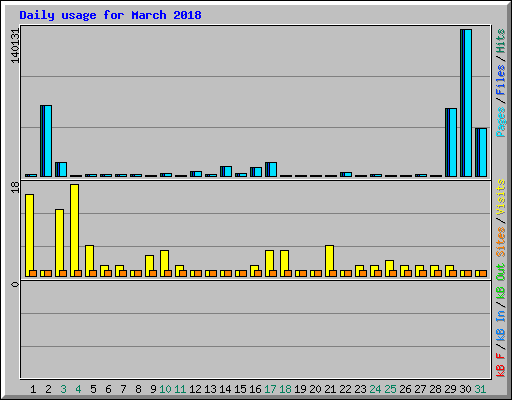Click day 14 on the x-axis
Screen dimensions: 512x400
pos(225,389)
